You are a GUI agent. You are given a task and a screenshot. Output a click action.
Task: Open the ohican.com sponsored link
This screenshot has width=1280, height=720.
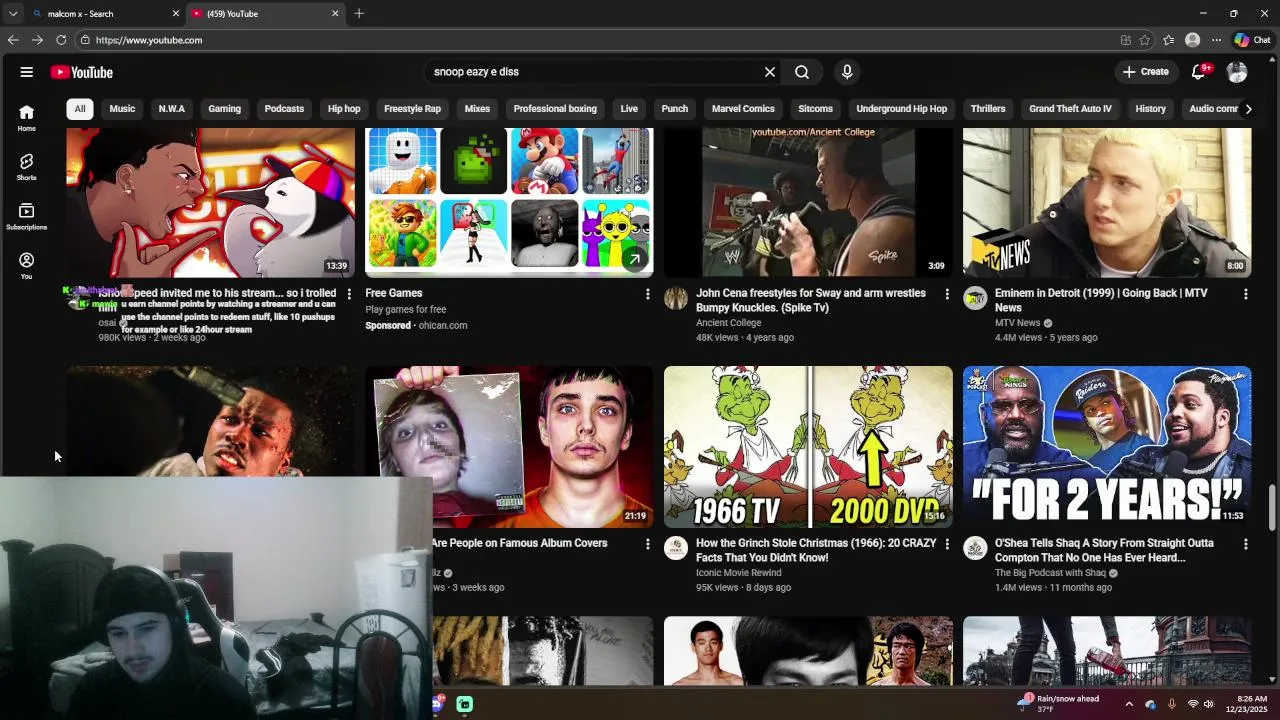click(443, 325)
